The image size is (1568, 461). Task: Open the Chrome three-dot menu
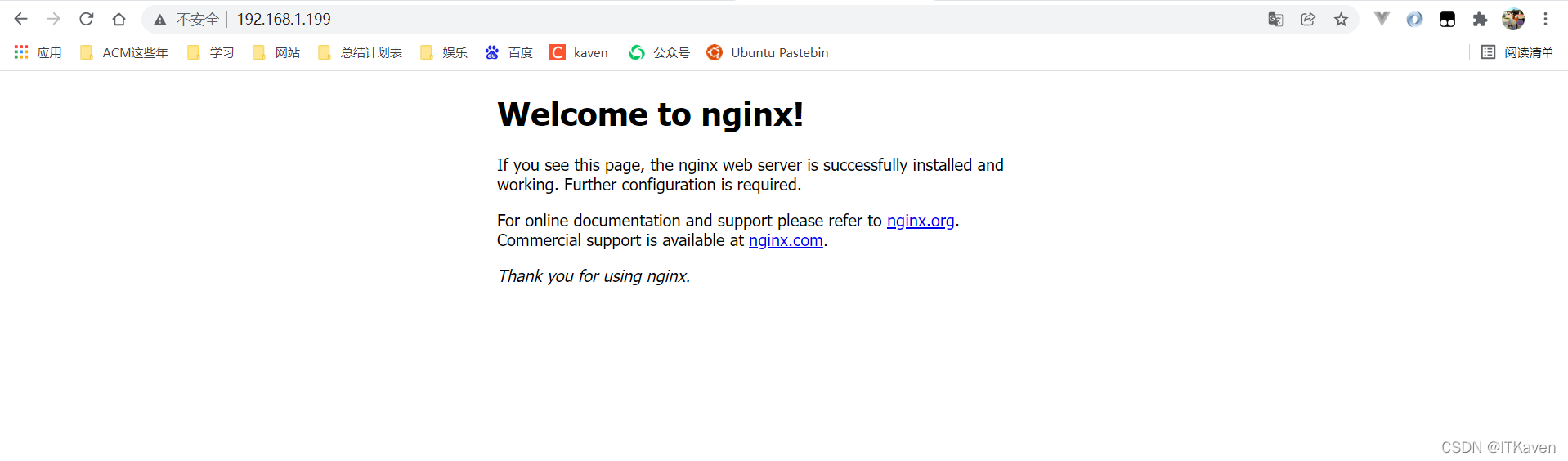[x=1545, y=19]
